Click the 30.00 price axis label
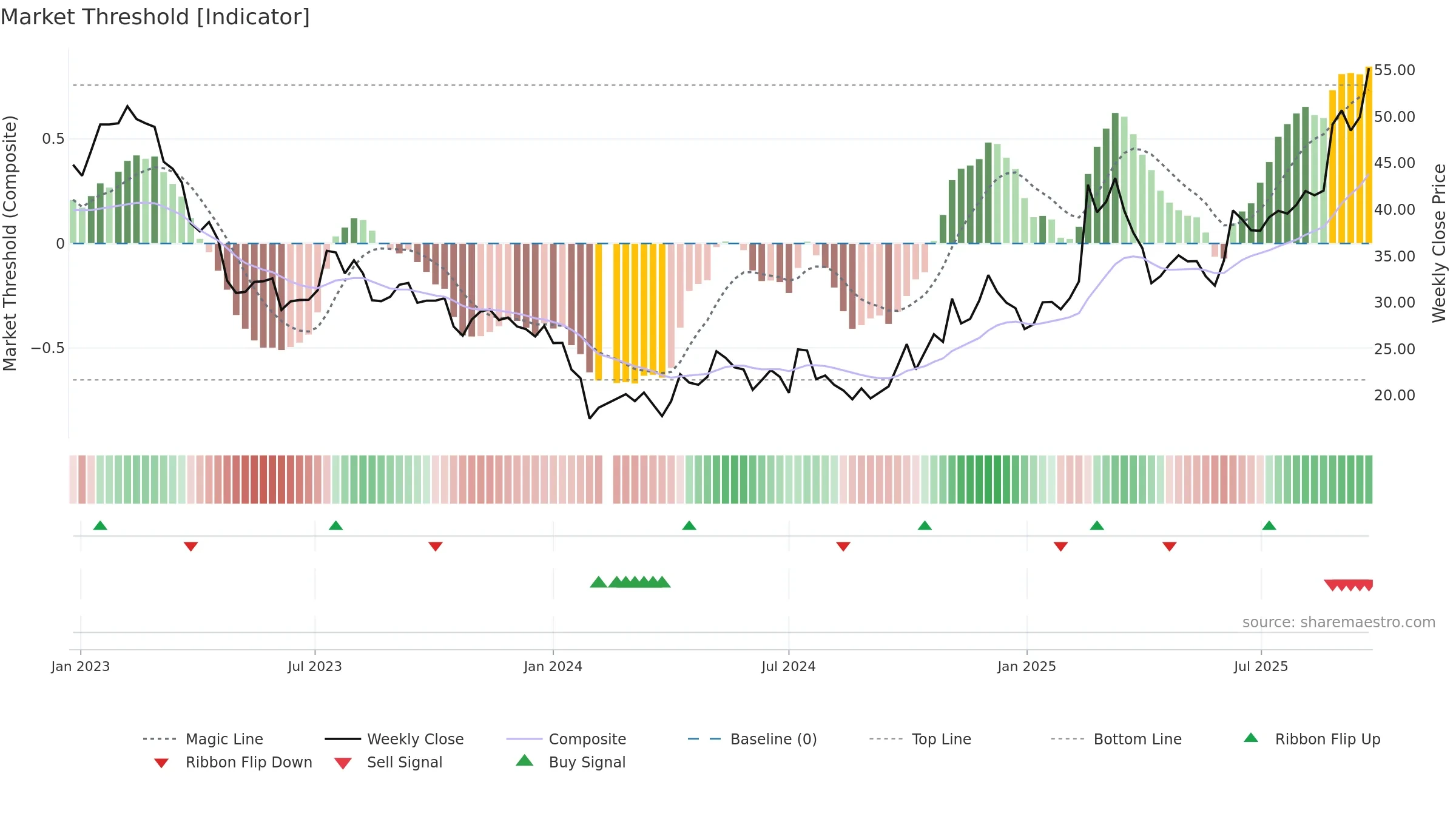Viewport: 1456px width, 819px height. [1395, 302]
